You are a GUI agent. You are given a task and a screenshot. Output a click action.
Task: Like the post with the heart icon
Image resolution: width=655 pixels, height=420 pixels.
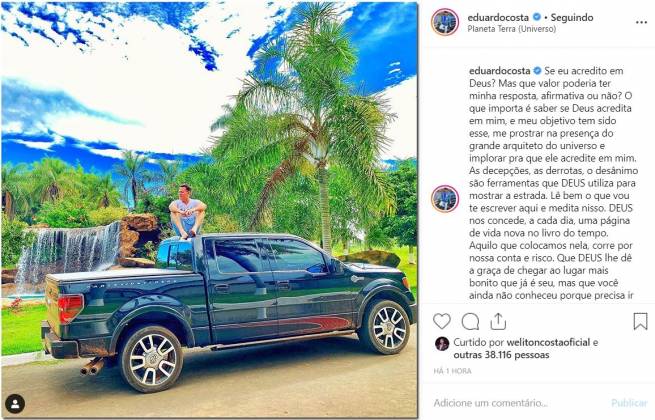pos(442,321)
